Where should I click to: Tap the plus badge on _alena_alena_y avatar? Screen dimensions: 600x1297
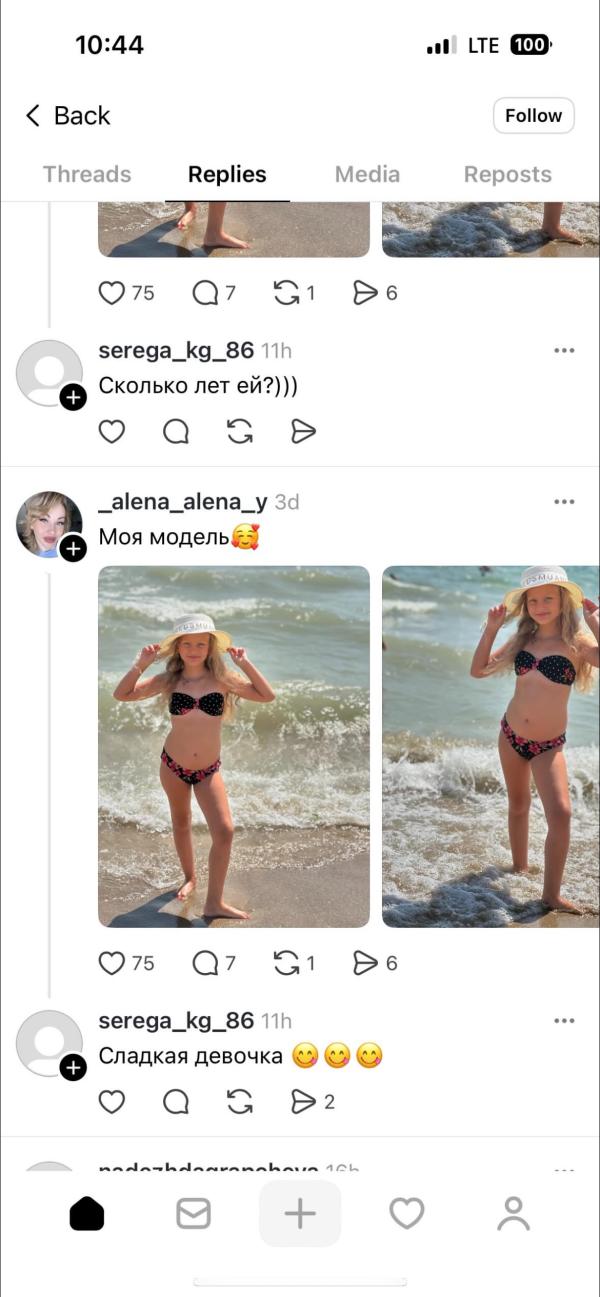73,548
